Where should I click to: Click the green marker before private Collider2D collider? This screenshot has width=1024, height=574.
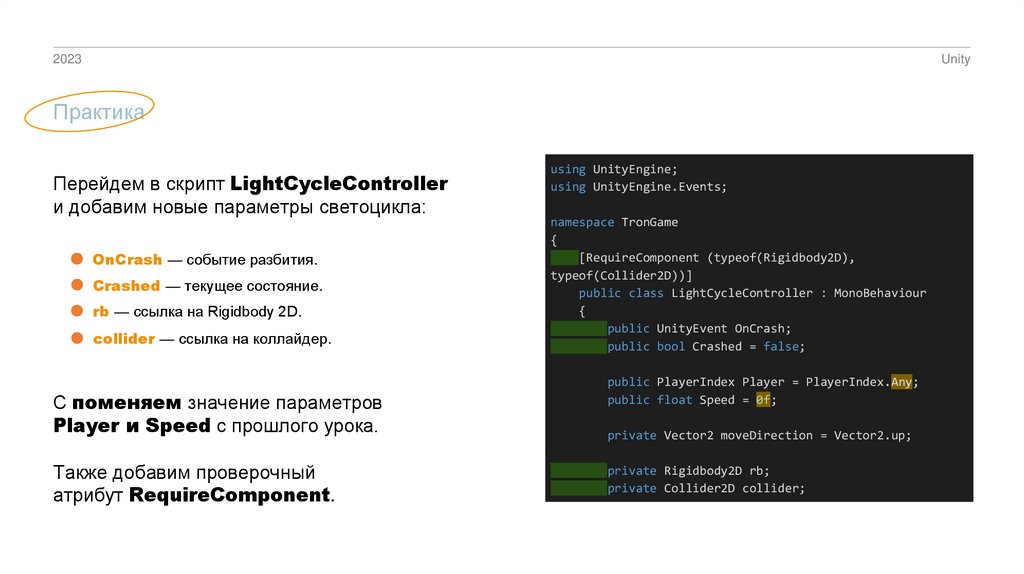(x=578, y=488)
